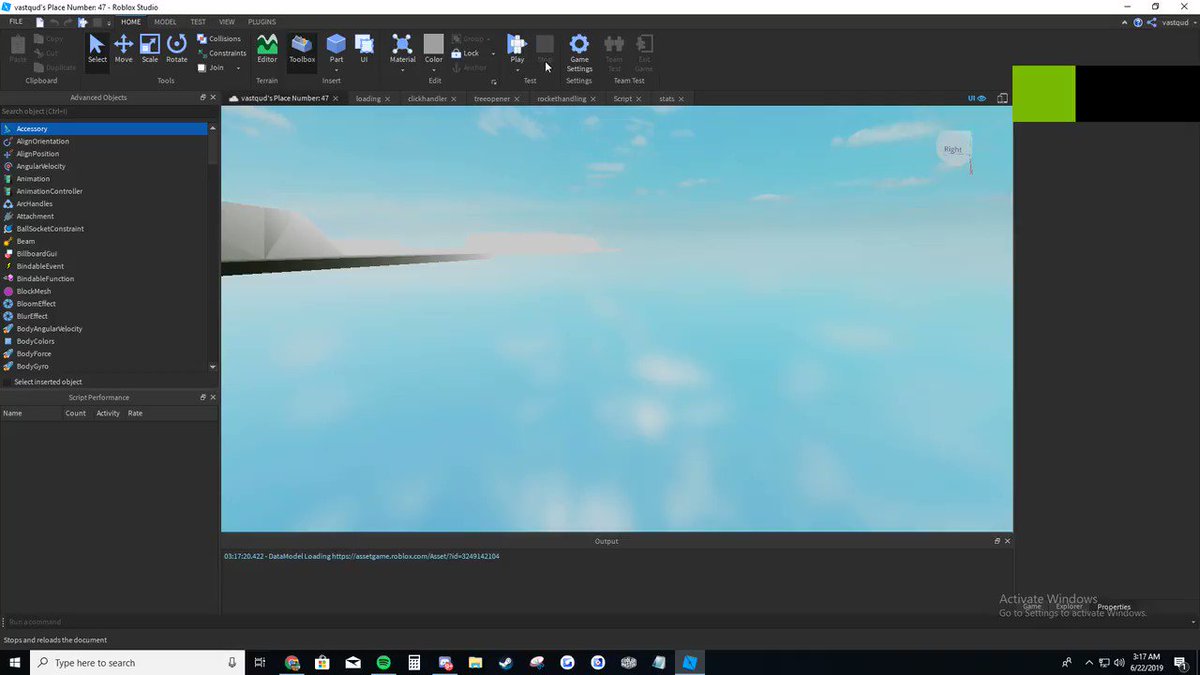Open the rockethandling script tab
Image resolution: width=1200 pixels, height=675 pixels.
pyautogui.click(x=561, y=99)
